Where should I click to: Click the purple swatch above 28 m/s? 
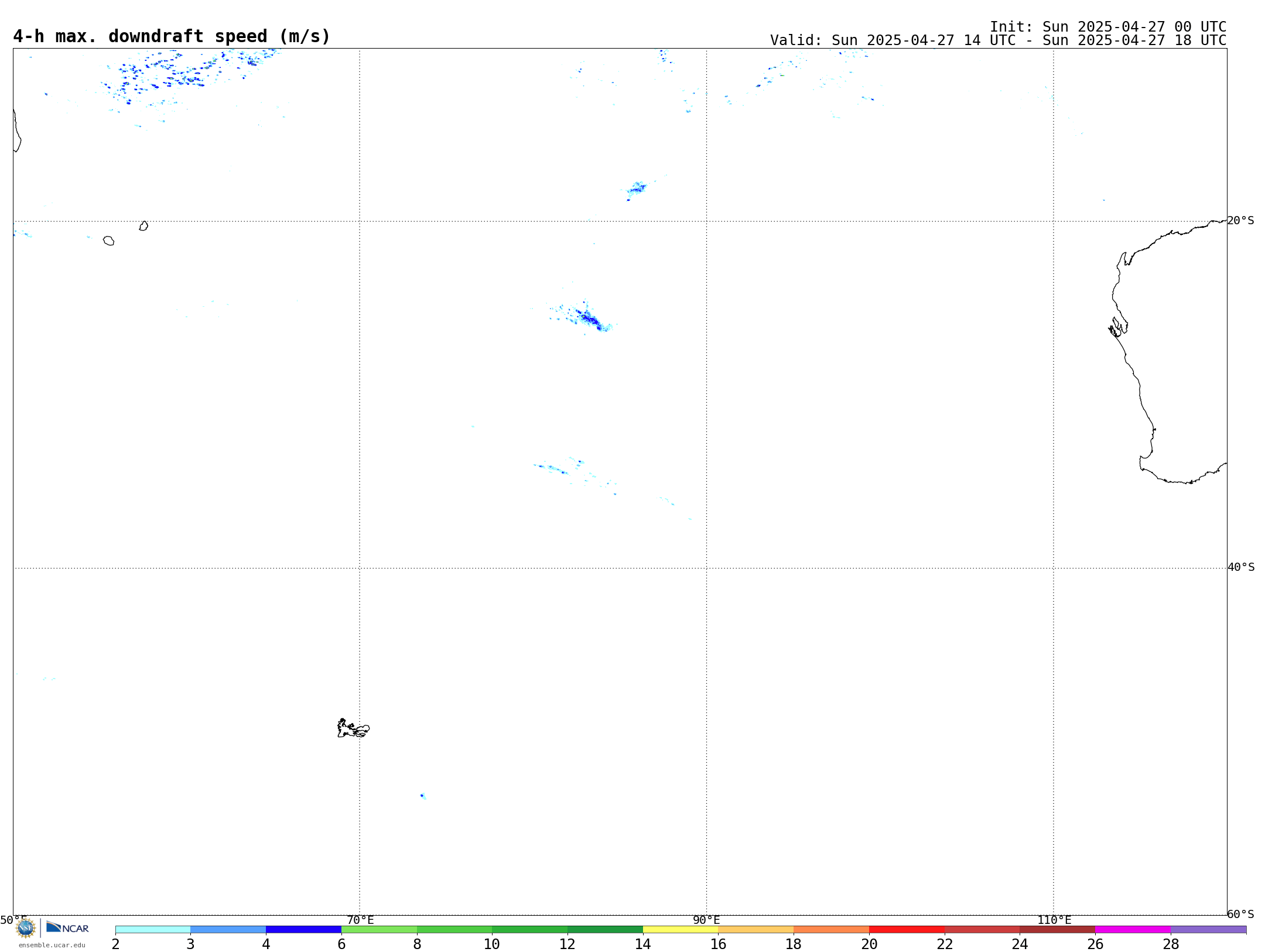coord(1208,930)
